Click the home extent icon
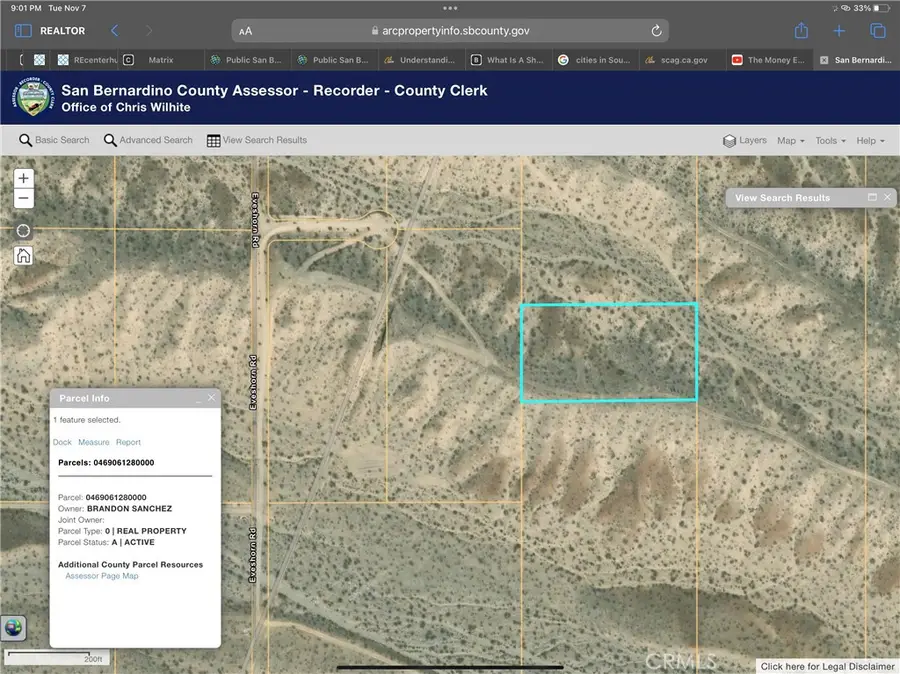The height and width of the screenshot is (674, 900). tap(23, 256)
